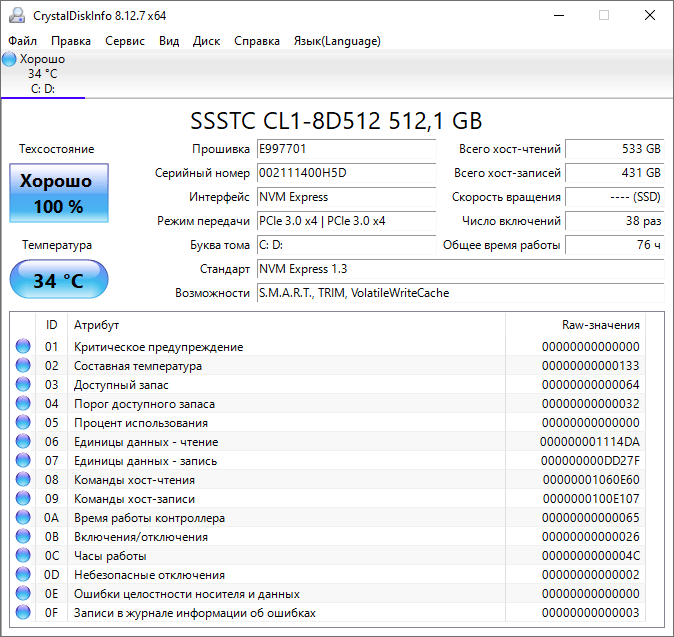Click status icon for Записи в журнале row

pyautogui.click(x=23, y=612)
